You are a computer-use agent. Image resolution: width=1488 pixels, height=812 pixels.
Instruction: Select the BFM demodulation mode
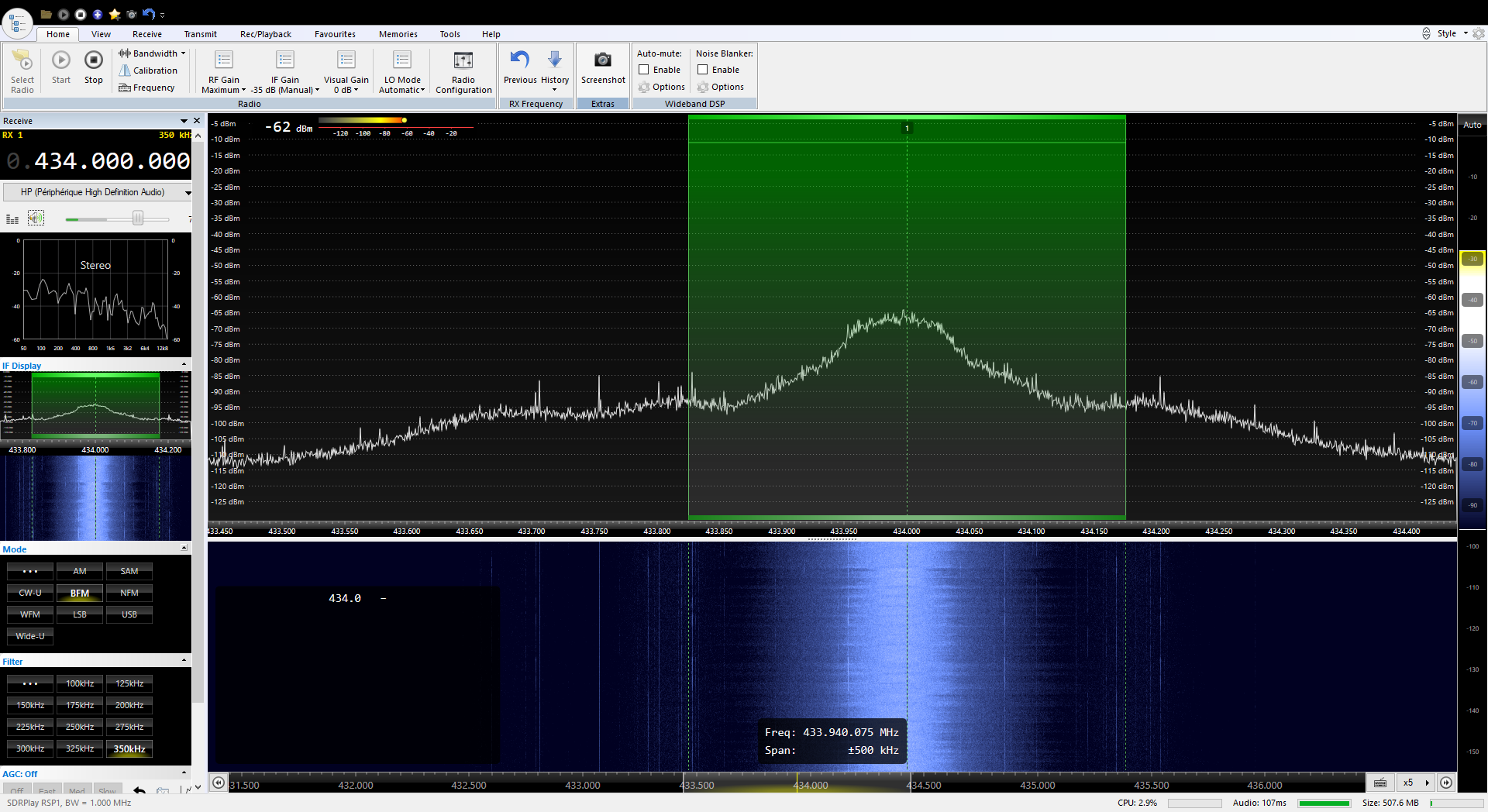[x=80, y=593]
